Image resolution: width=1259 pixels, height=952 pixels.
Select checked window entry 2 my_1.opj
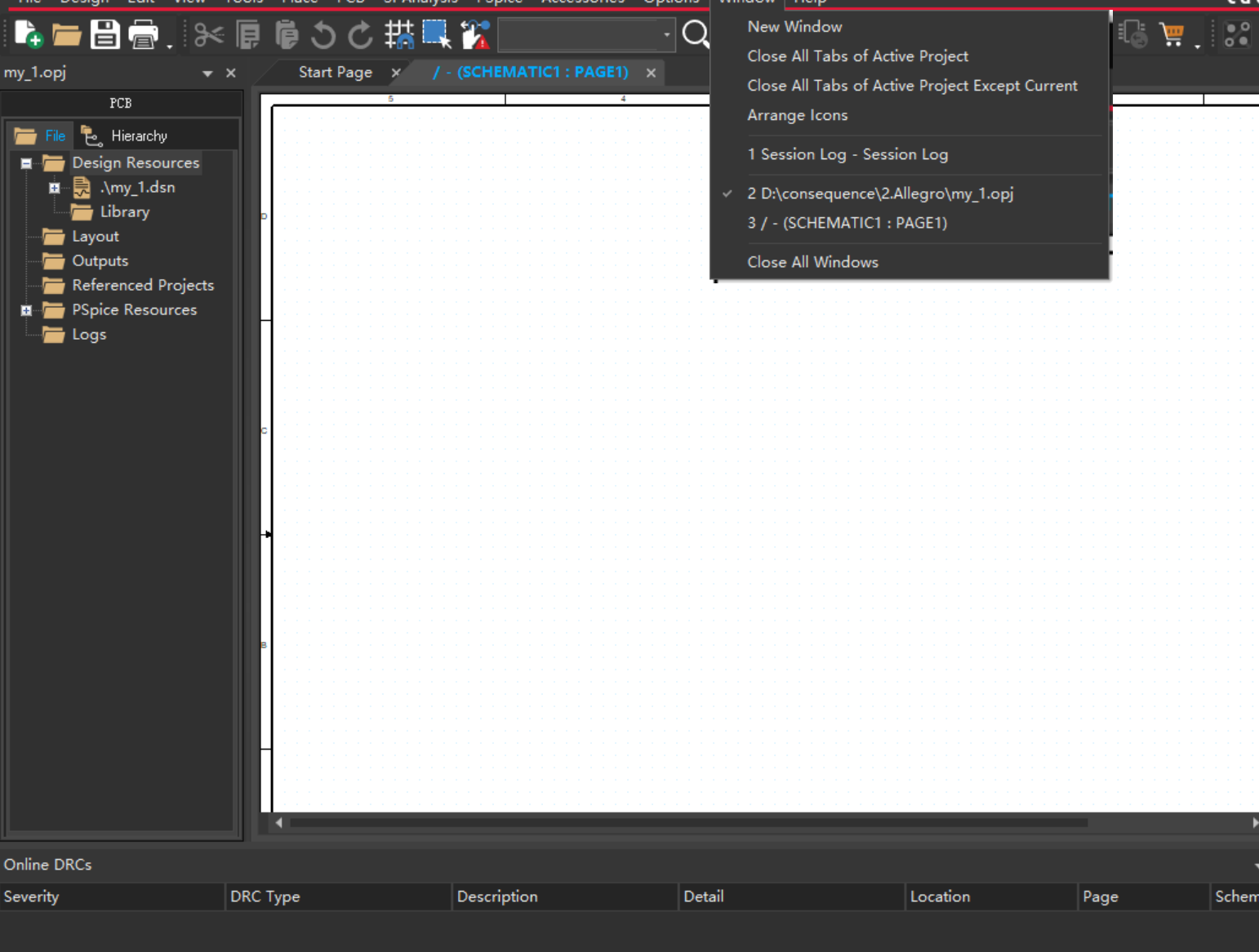[x=879, y=194]
